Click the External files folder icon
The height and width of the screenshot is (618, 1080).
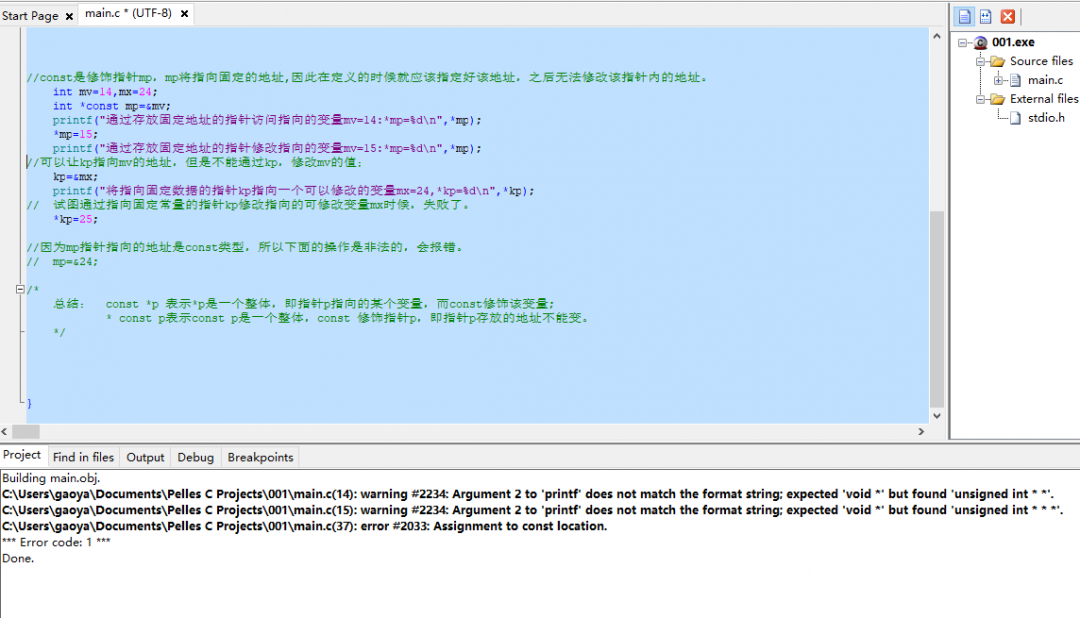997,99
